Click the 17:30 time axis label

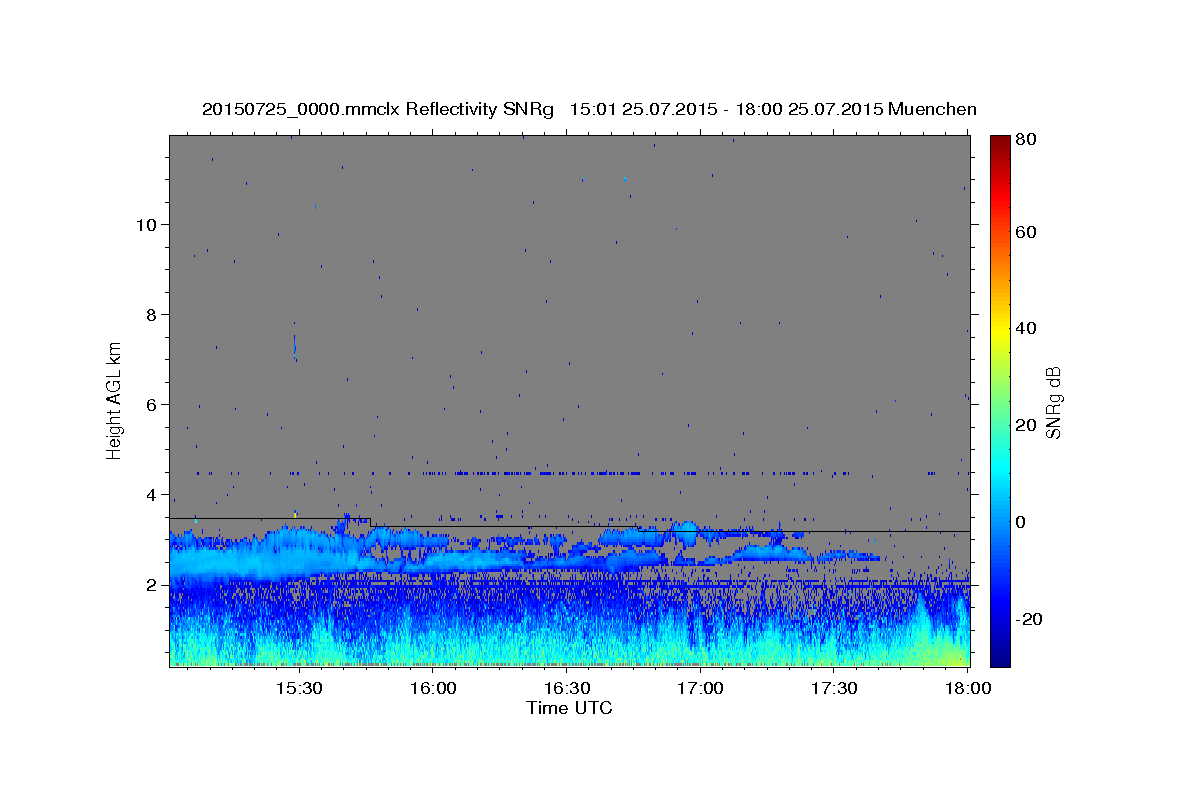click(x=834, y=689)
